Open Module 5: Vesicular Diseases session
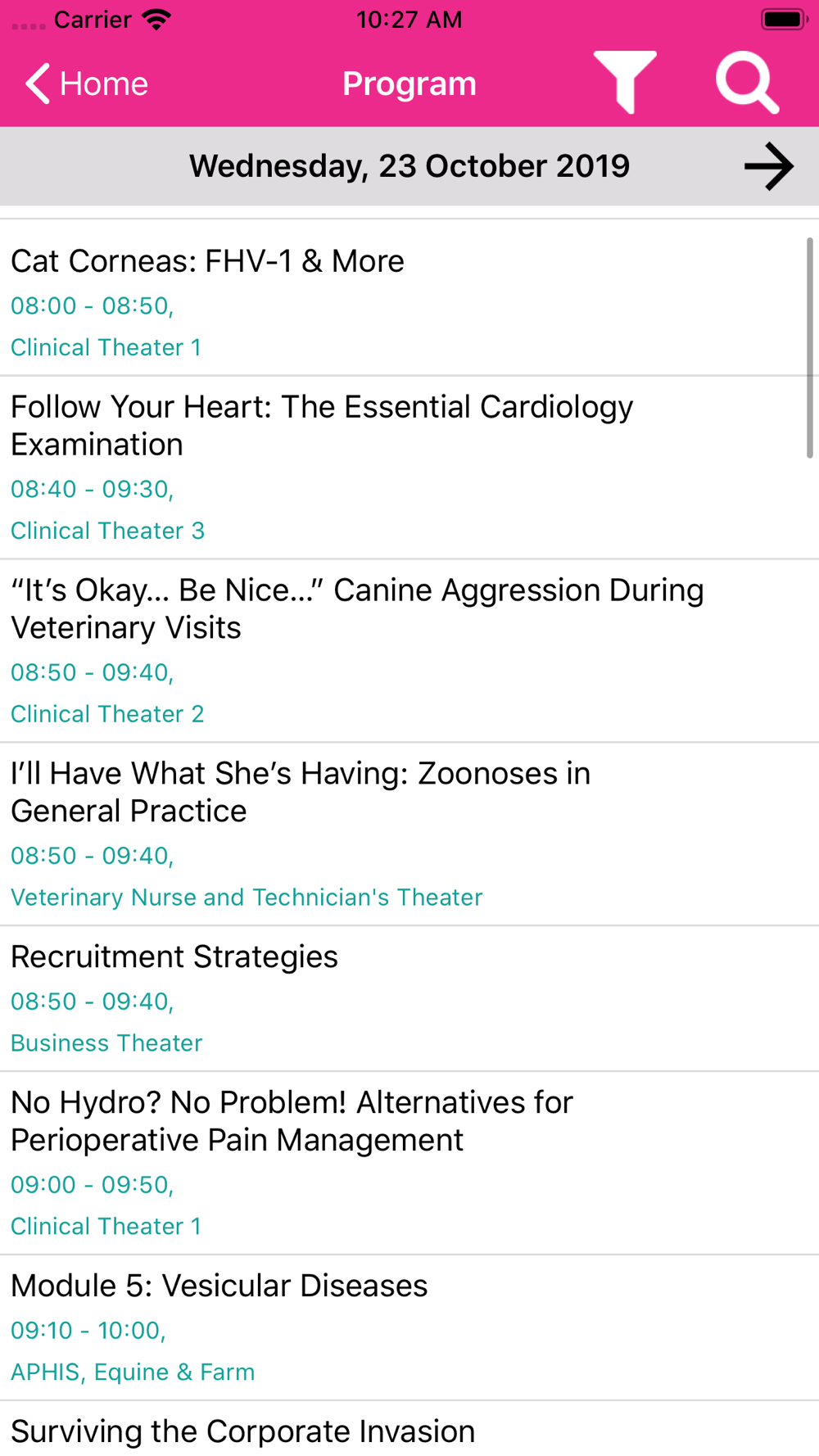The width and height of the screenshot is (819, 1456). pyautogui.click(x=409, y=1327)
